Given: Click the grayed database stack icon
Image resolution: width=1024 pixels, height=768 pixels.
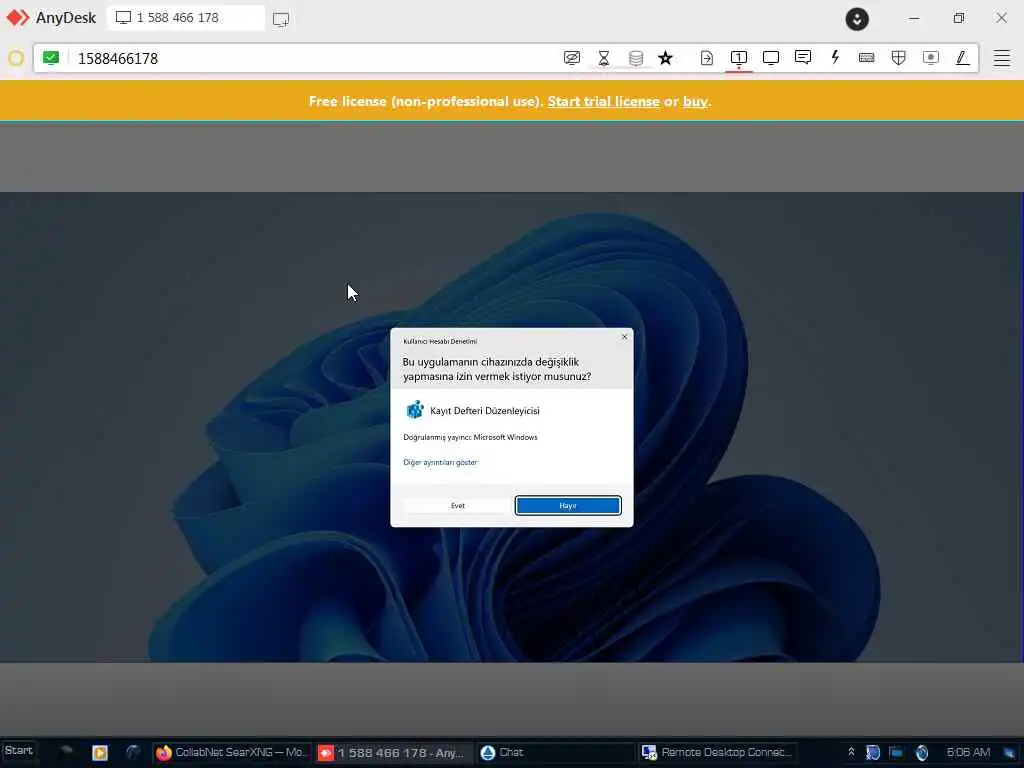Looking at the screenshot, I should coord(635,58).
